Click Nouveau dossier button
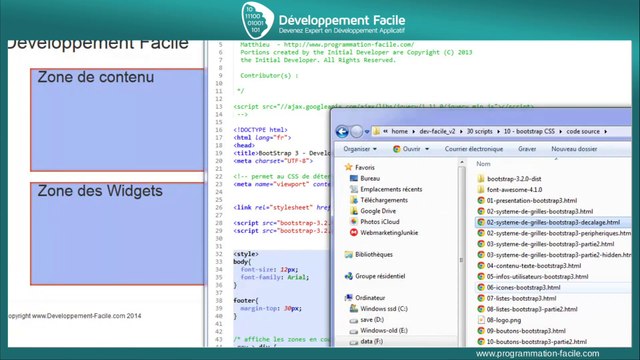Image resolution: width=640 pixels, height=360 pixels. [x=574, y=149]
